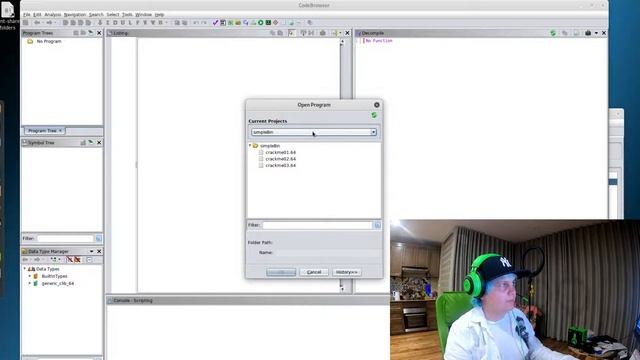Open the Analysis menu
The width and height of the screenshot is (640, 360).
pyautogui.click(x=53, y=15)
